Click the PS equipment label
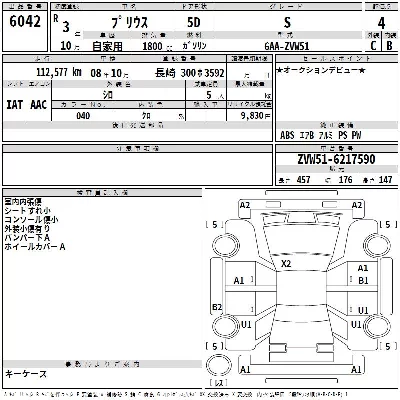This screenshot has height=400, width=400. tap(343, 135)
